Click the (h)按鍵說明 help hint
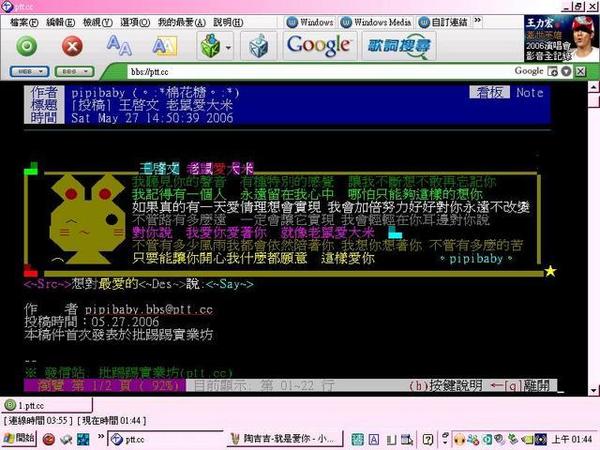Viewport: 600px width, 450px height. [x=445, y=386]
